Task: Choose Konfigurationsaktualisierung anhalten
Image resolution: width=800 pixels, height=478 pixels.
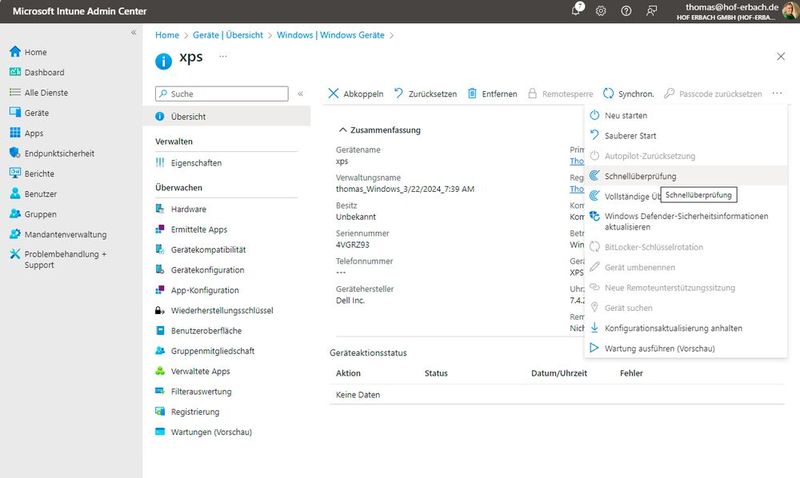Action: point(685,328)
